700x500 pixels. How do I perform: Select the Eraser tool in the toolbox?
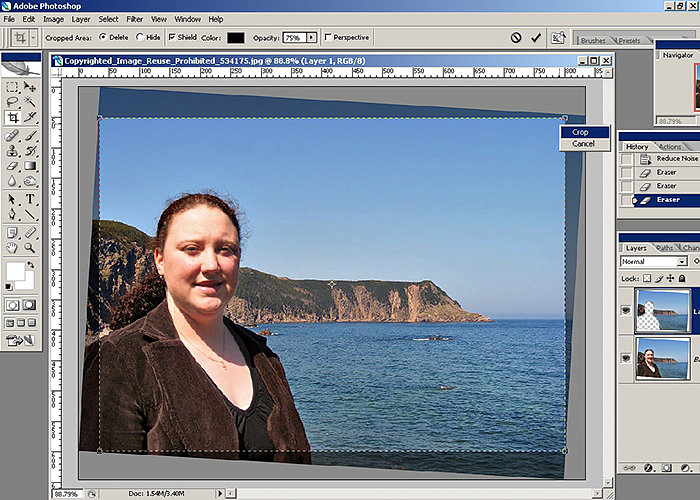(x=12, y=166)
